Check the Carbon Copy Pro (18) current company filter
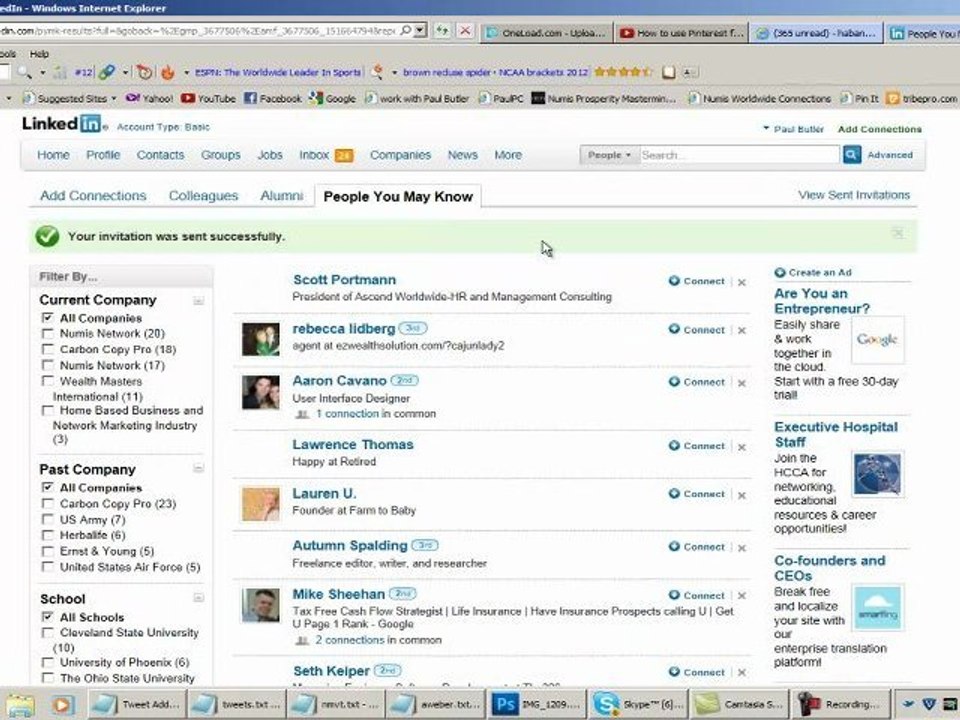Viewport: 960px width, 720px height. [47, 350]
